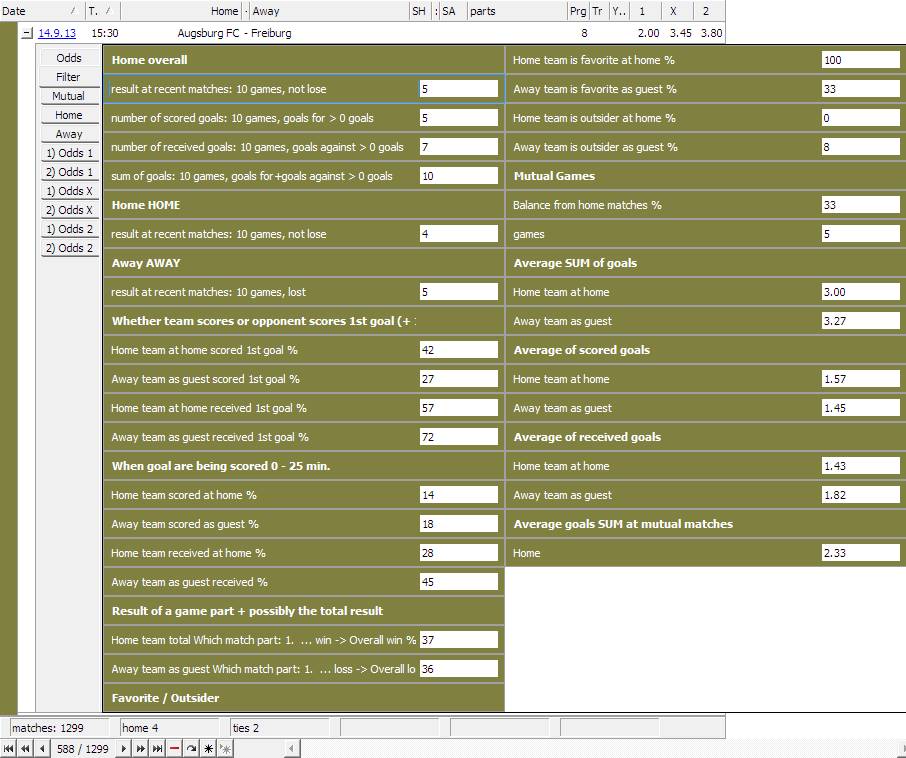Click 'Away team as guest scored 1st goal %' field
This screenshot has height=758, width=906.
click(x=459, y=379)
